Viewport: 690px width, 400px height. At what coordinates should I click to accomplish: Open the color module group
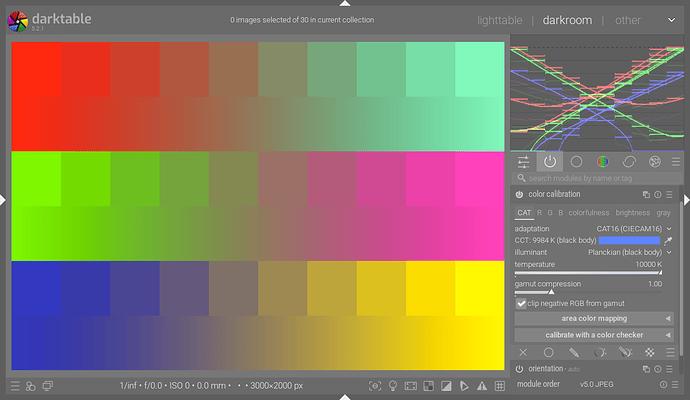602,161
